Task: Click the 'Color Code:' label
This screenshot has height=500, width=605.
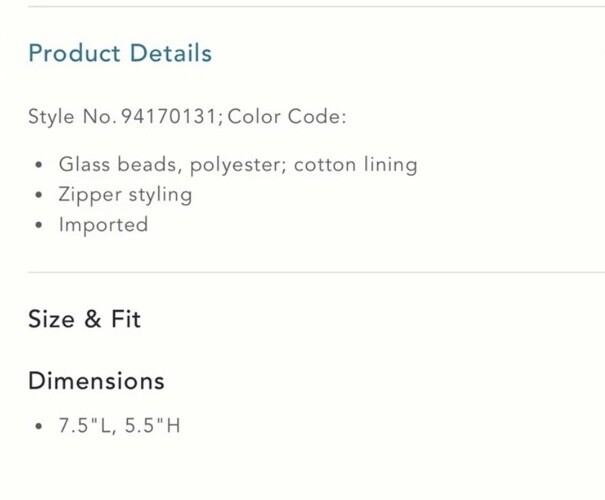Action: (x=287, y=116)
